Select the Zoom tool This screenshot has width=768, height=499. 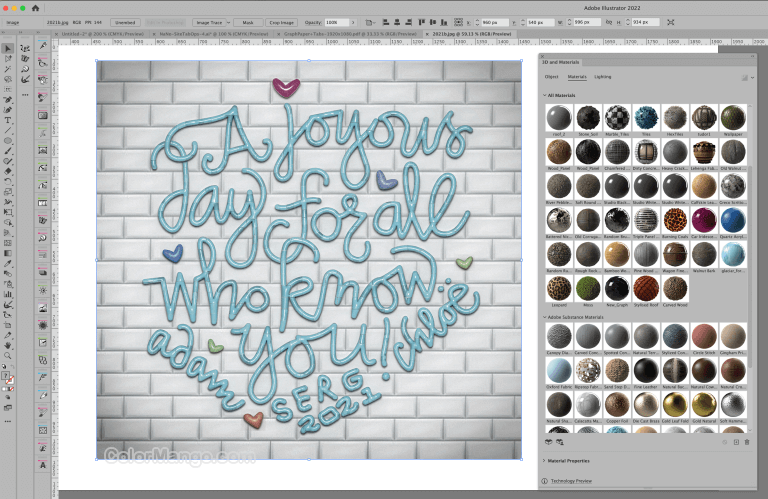pyautogui.click(x=7, y=356)
